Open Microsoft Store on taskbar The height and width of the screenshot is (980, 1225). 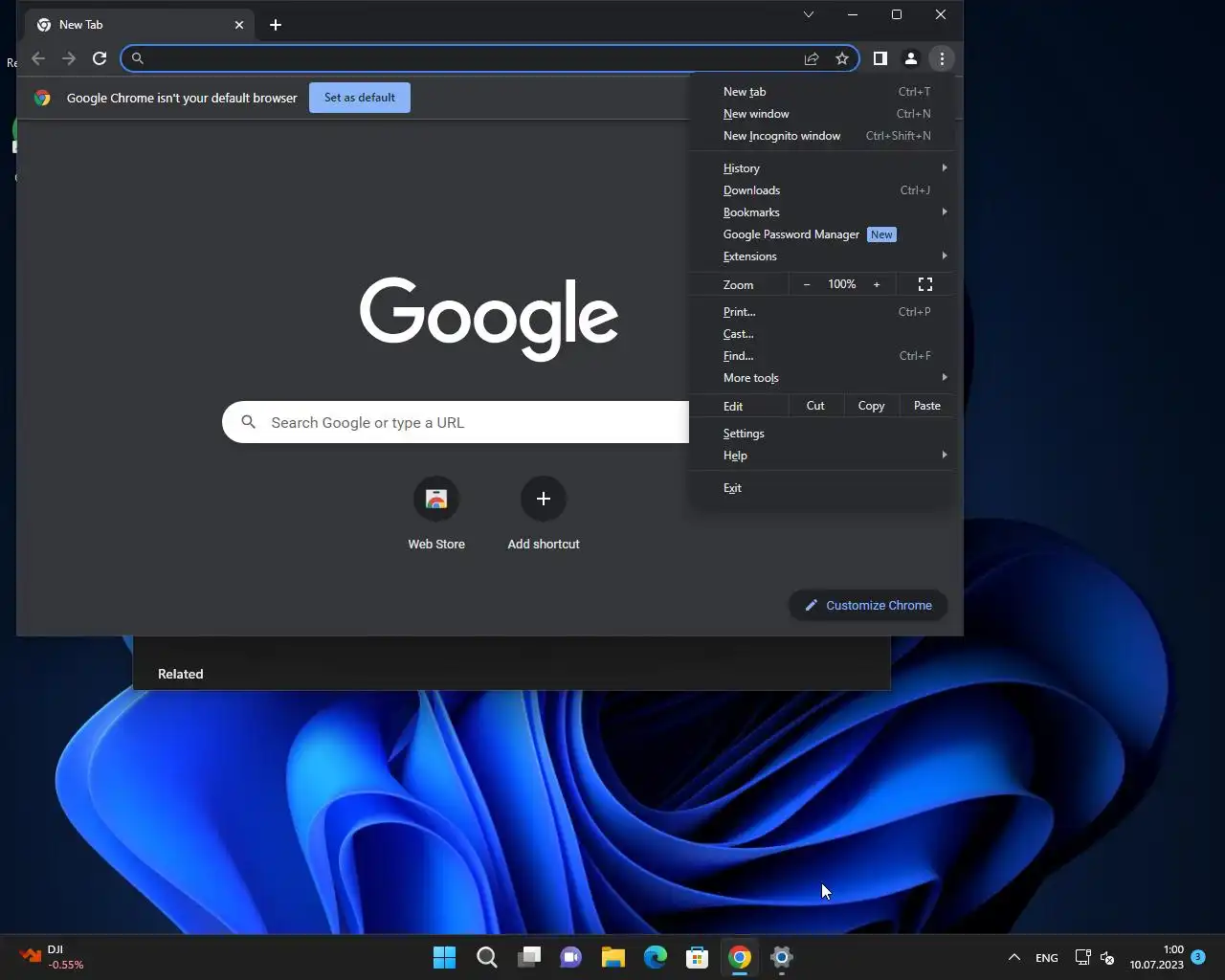point(698,957)
